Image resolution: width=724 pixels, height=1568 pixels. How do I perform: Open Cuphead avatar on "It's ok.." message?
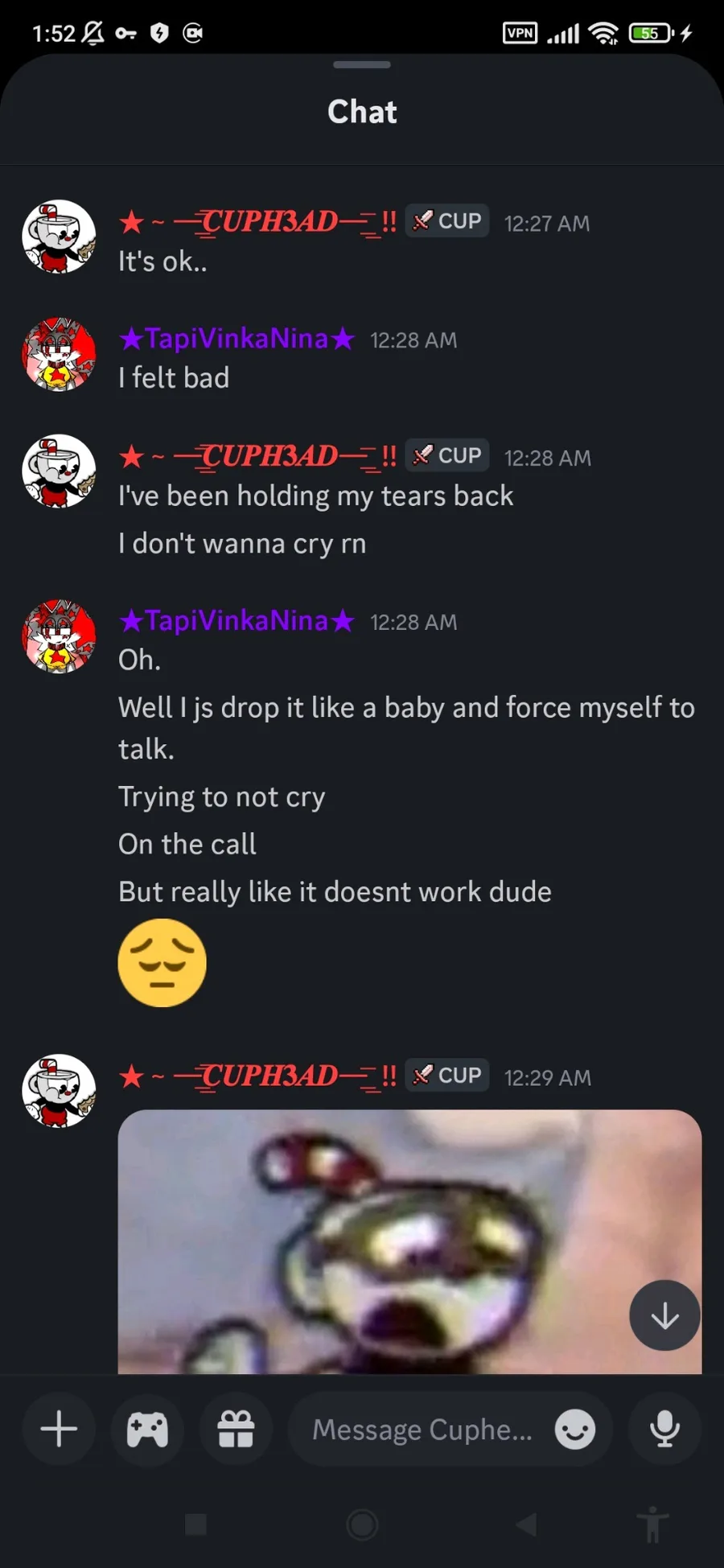point(59,237)
